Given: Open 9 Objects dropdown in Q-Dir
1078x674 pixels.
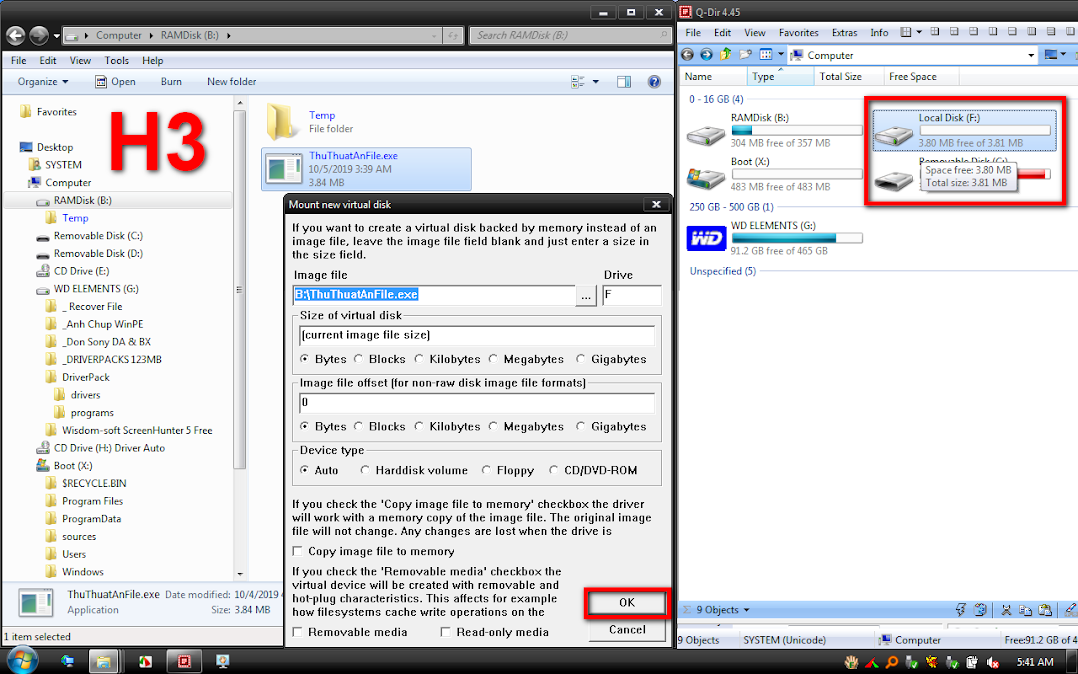Looking at the screenshot, I should [722, 609].
